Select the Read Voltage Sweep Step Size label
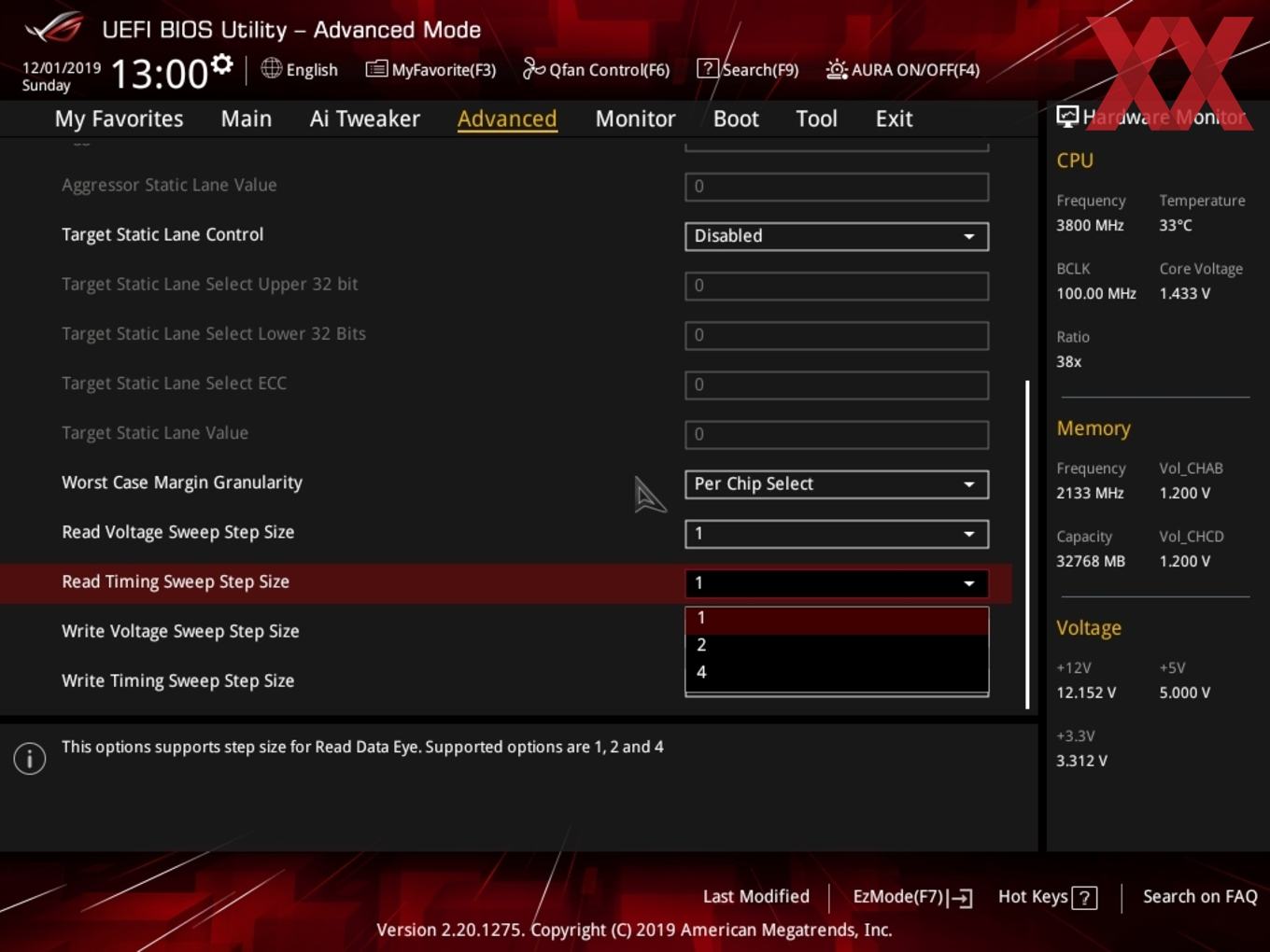Image resolution: width=1270 pixels, height=952 pixels. tap(177, 532)
